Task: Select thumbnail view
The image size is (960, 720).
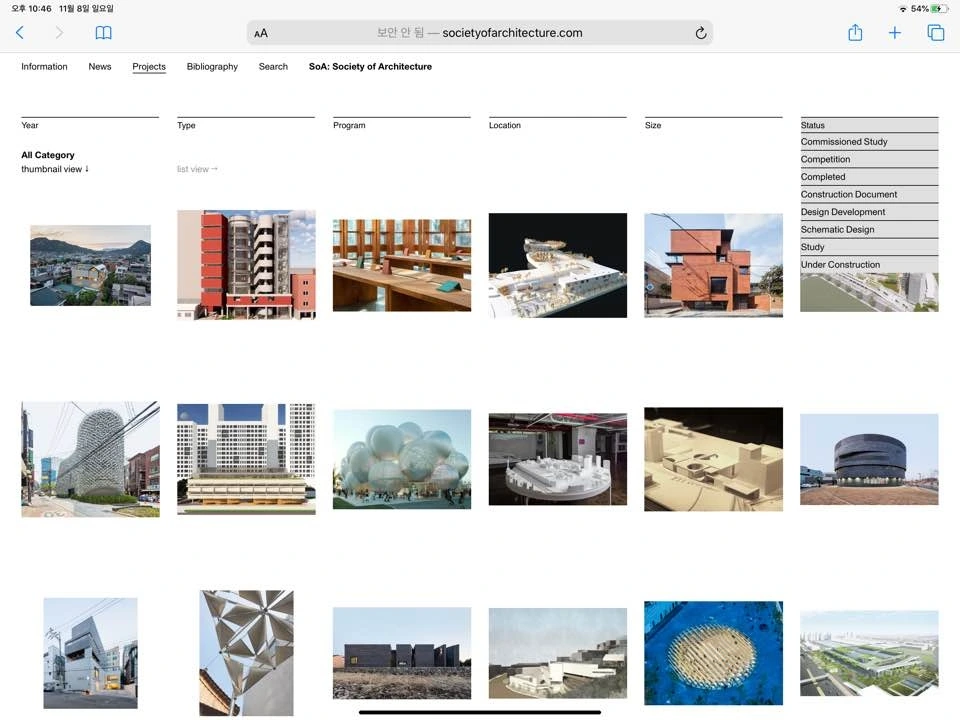Action: tap(55, 169)
